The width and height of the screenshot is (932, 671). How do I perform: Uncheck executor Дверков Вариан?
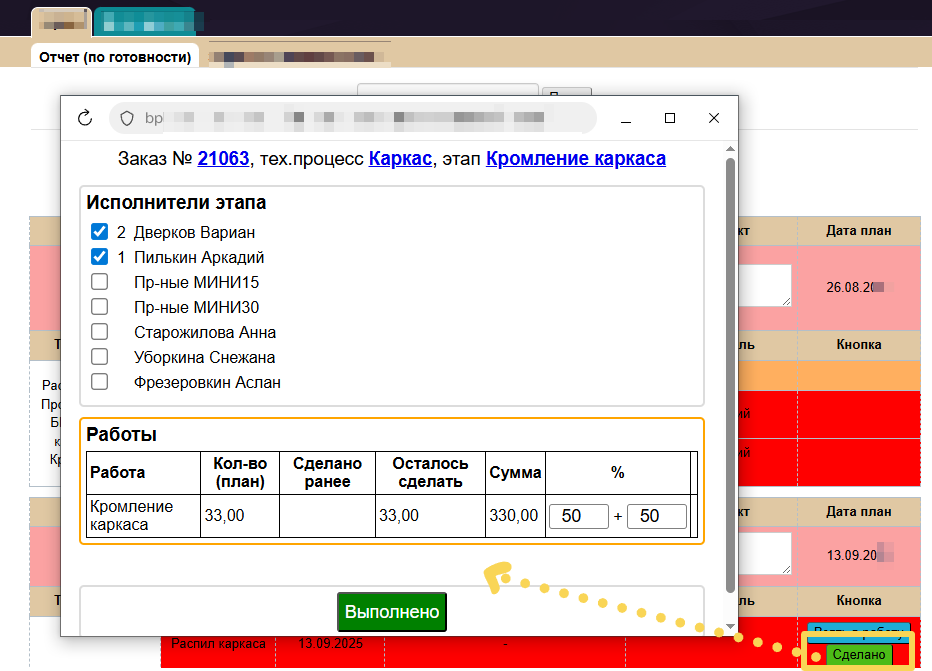tap(99, 232)
